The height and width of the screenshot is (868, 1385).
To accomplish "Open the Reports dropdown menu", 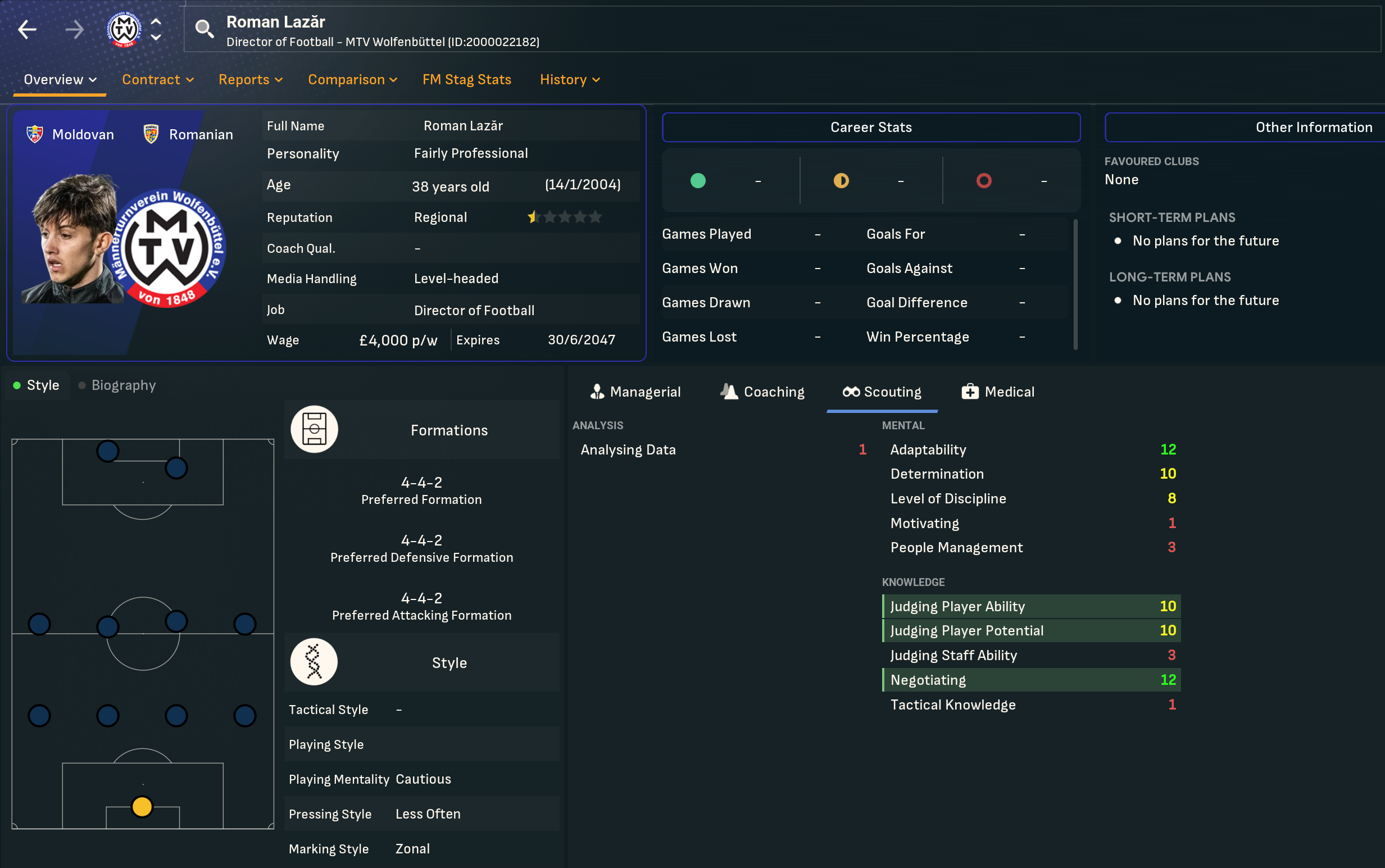I will tap(250, 80).
